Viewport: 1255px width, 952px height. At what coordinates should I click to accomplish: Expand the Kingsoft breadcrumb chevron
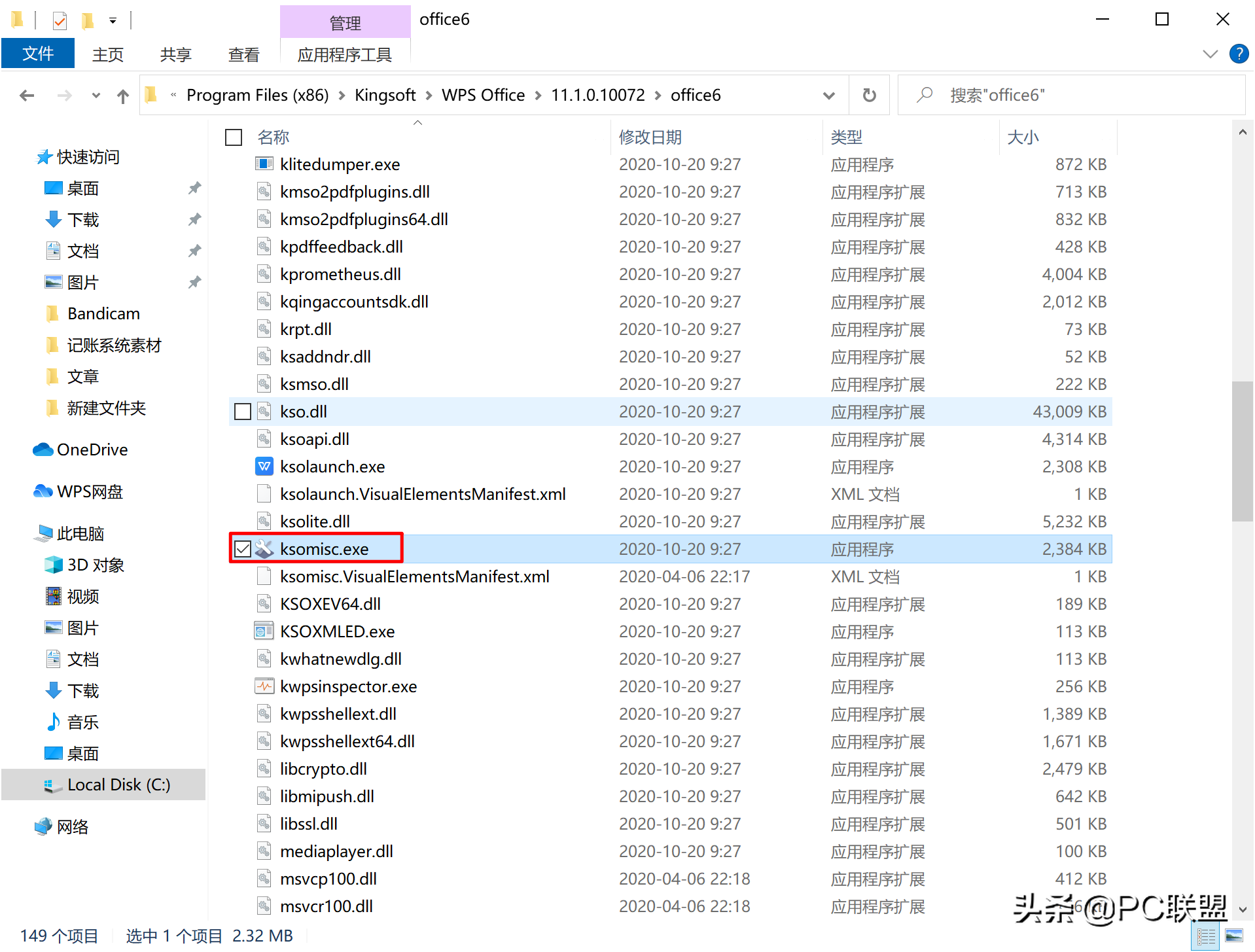click(x=429, y=96)
